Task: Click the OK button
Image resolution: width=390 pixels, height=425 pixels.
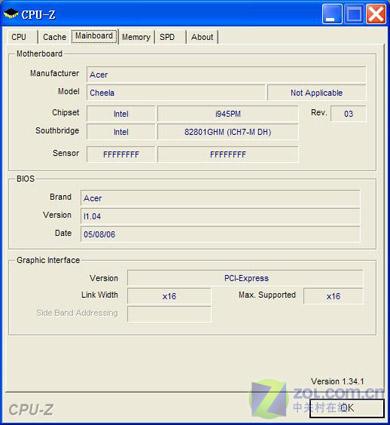Action: pos(347,408)
